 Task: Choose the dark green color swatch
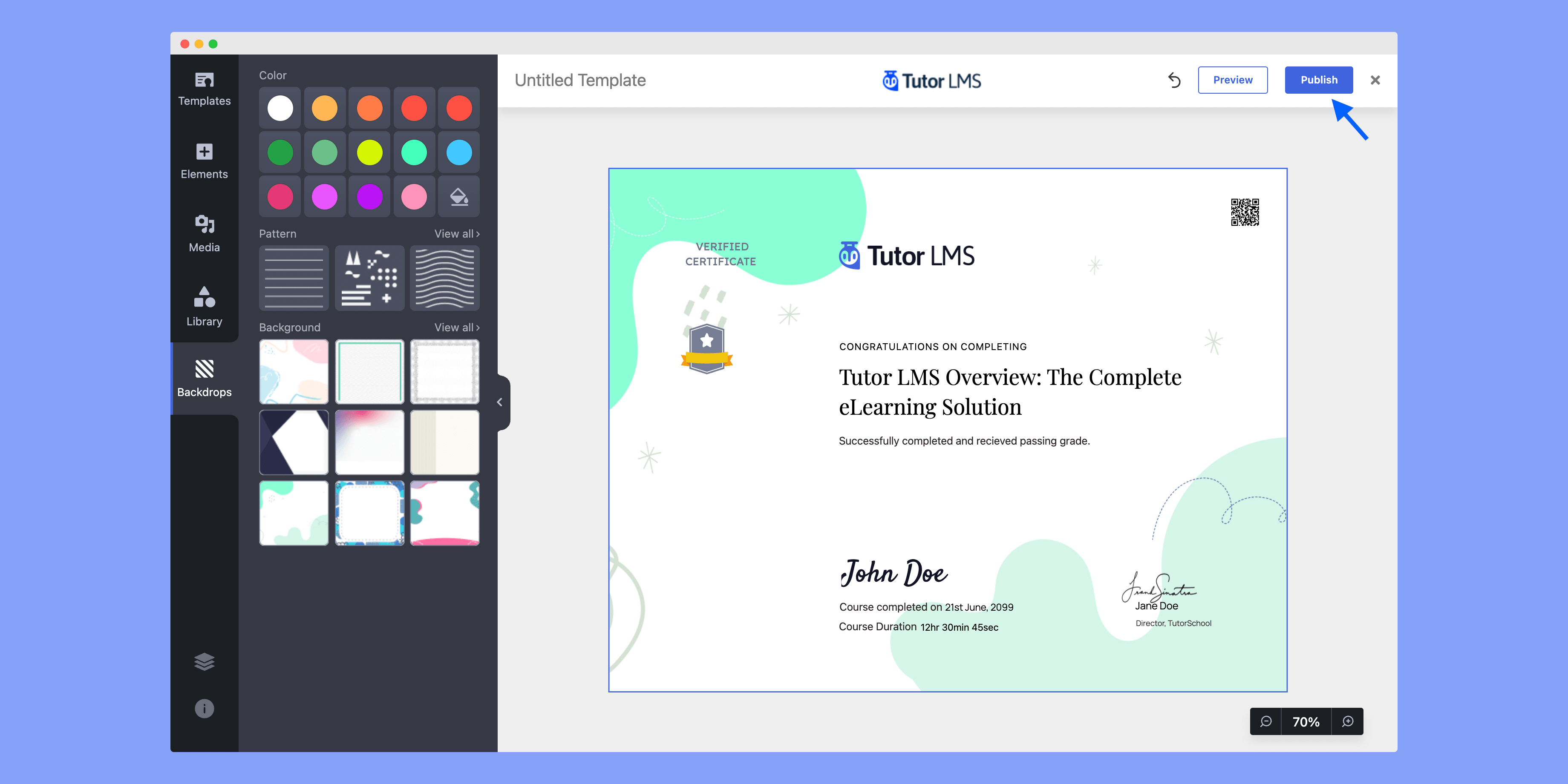(280, 152)
